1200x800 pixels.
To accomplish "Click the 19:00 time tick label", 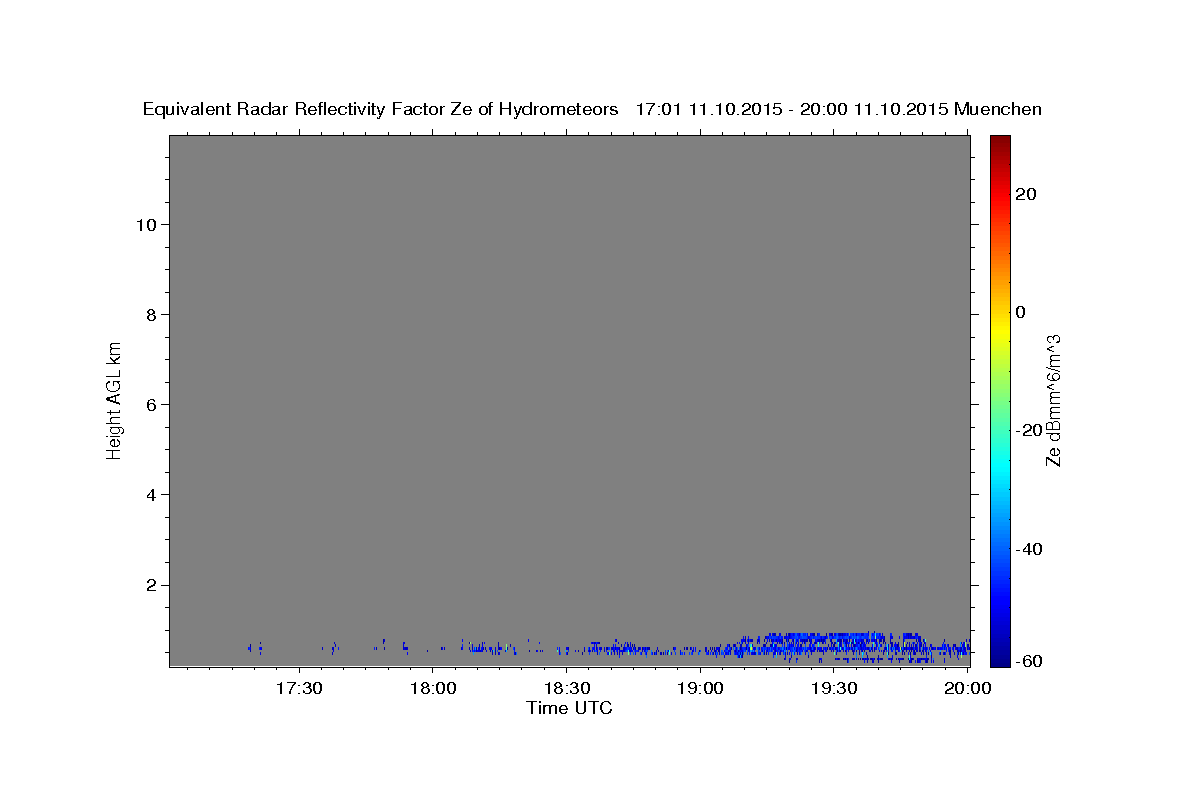I will pyautogui.click(x=700, y=688).
